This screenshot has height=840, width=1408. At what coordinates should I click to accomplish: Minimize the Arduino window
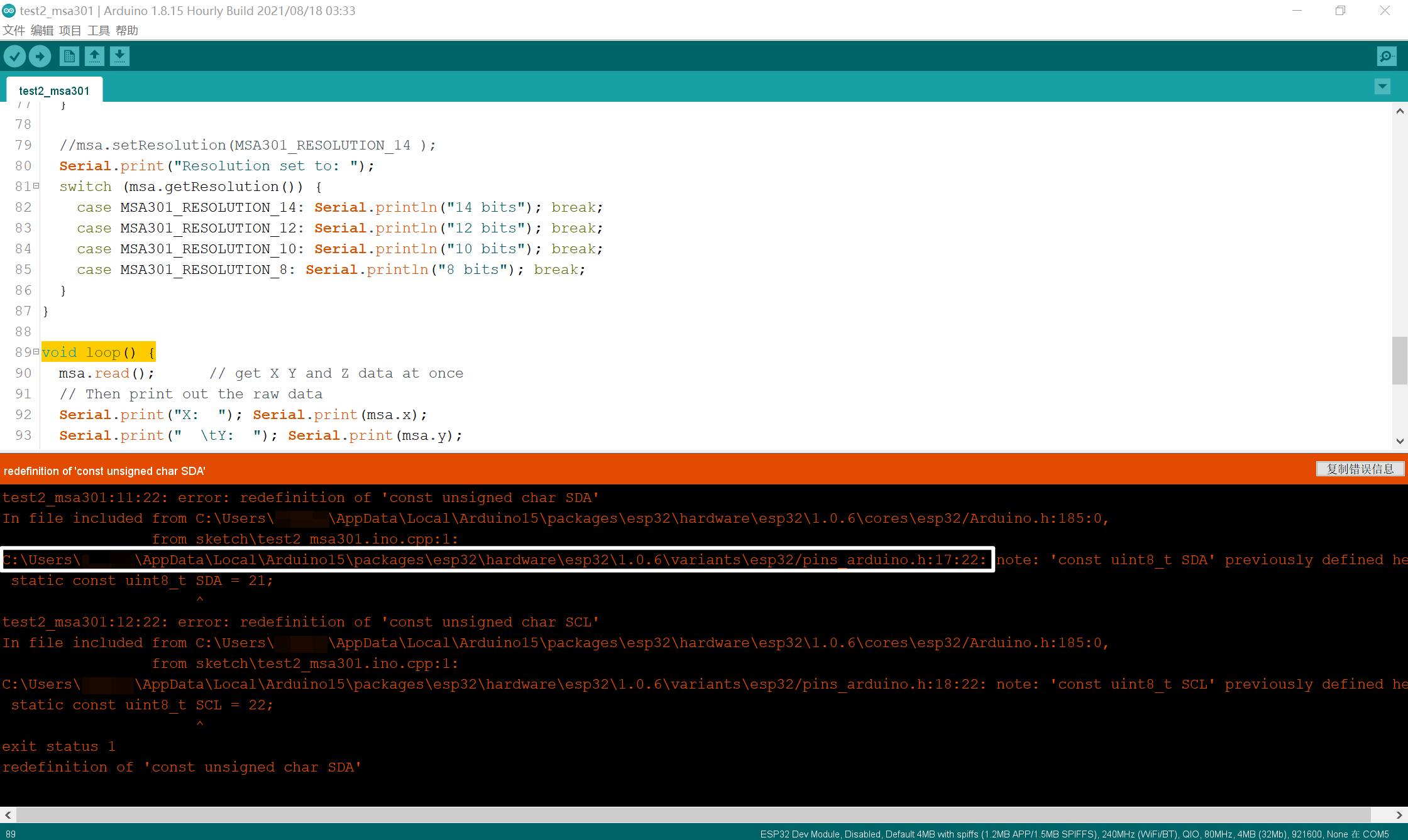pyautogui.click(x=1297, y=11)
